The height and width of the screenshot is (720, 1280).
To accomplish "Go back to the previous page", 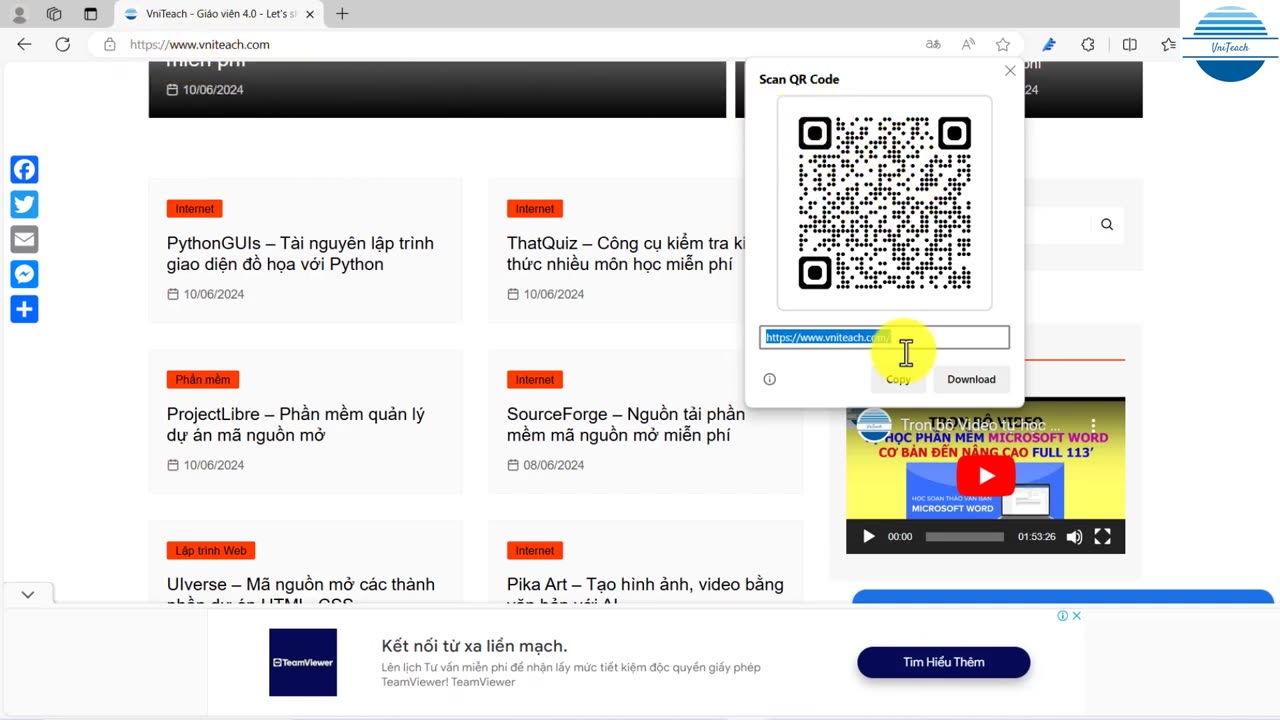I will point(24,44).
